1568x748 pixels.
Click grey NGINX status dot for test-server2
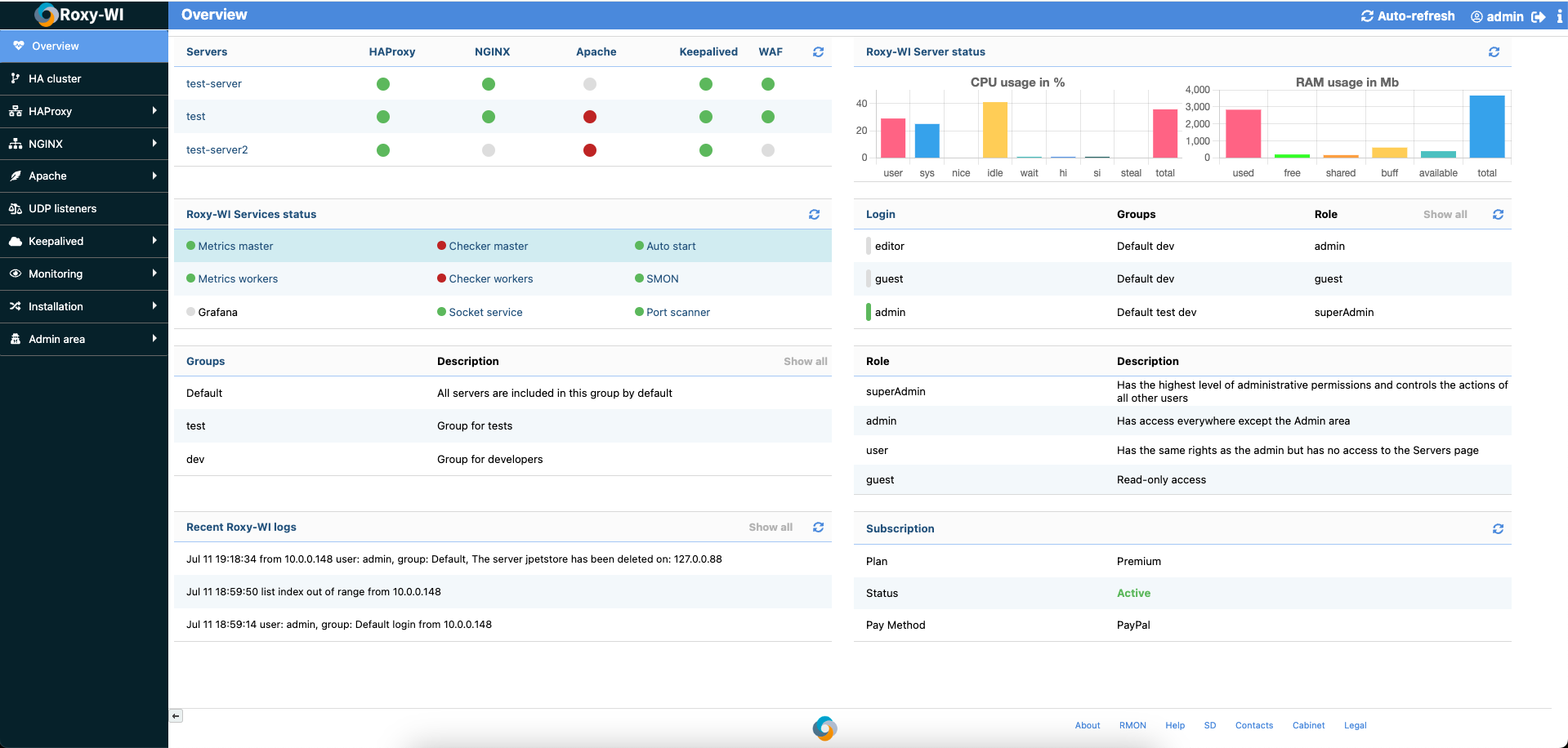point(489,150)
